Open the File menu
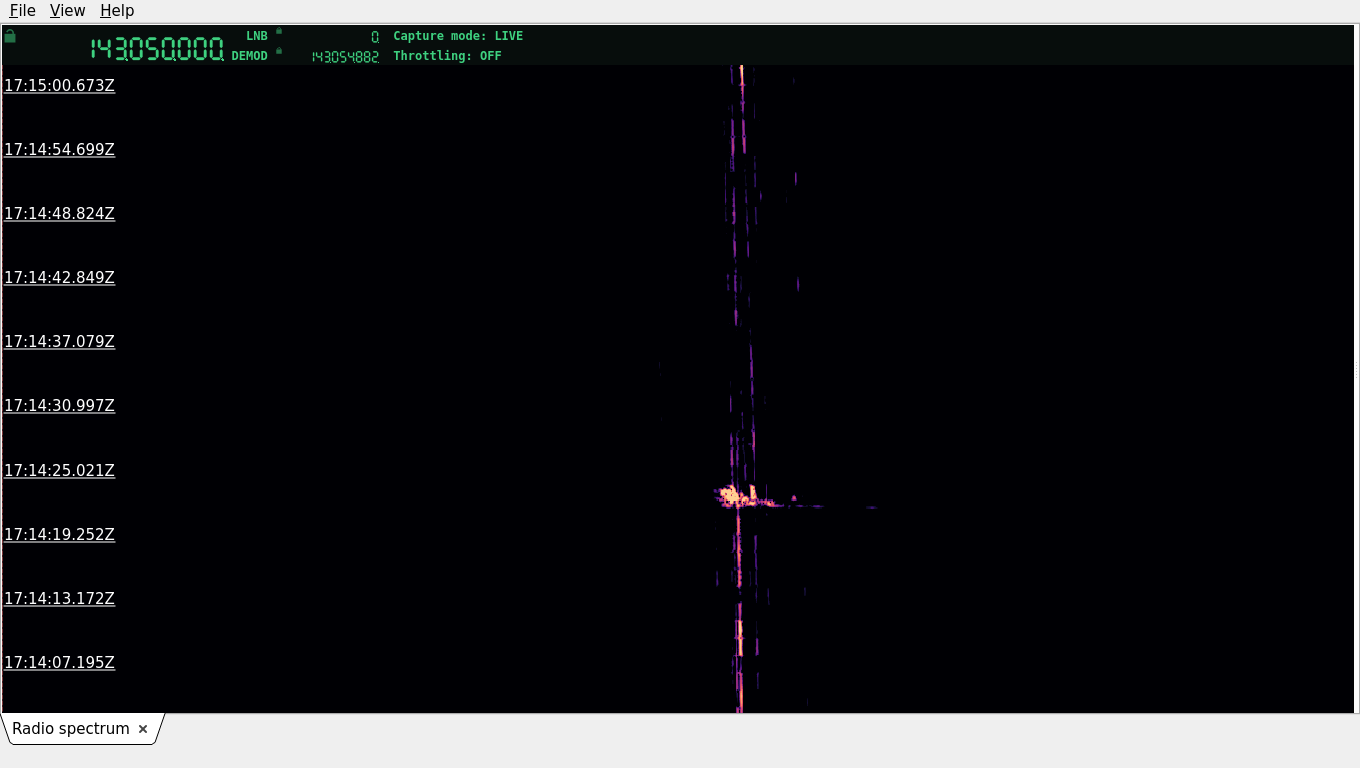Screen dimensions: 1360x768 pos(22,10)
